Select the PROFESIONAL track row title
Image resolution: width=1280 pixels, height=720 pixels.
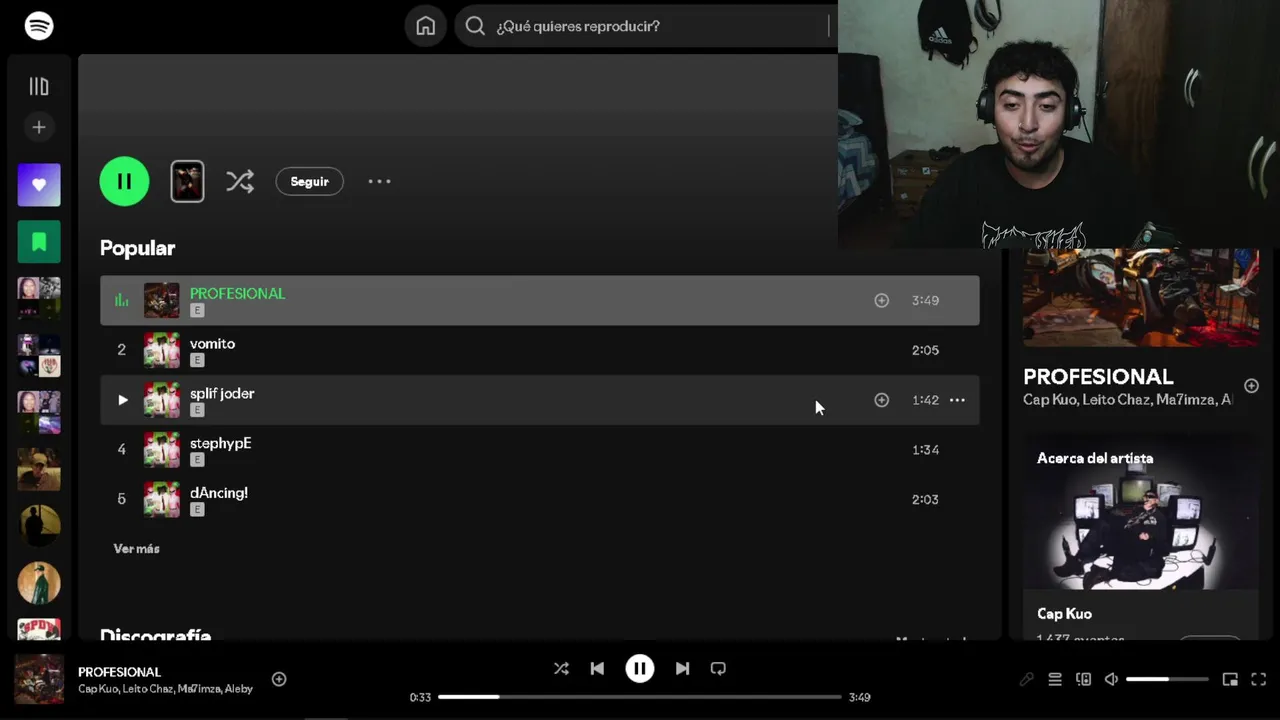pos(238,293)
